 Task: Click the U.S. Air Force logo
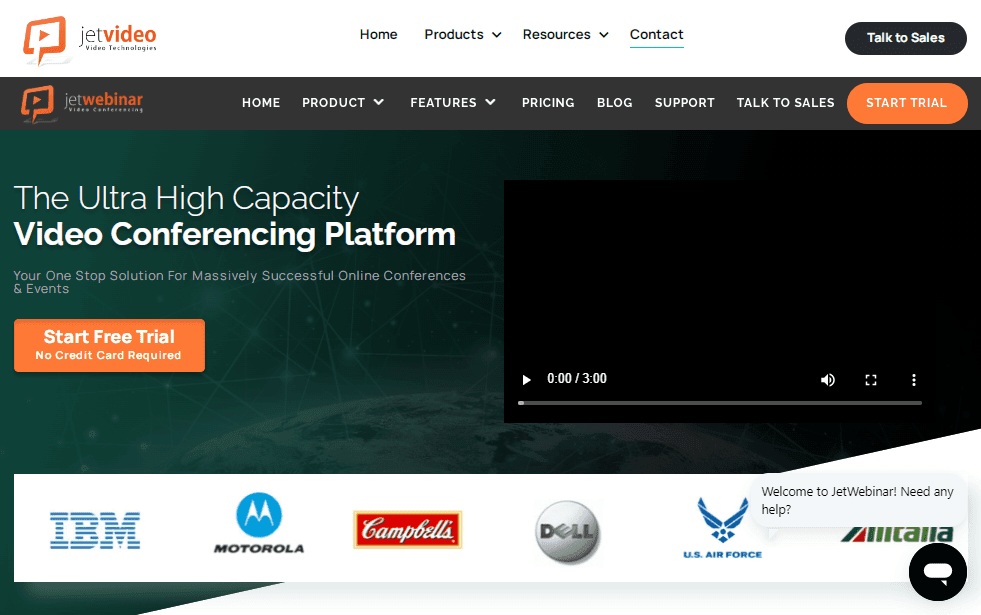723,528
